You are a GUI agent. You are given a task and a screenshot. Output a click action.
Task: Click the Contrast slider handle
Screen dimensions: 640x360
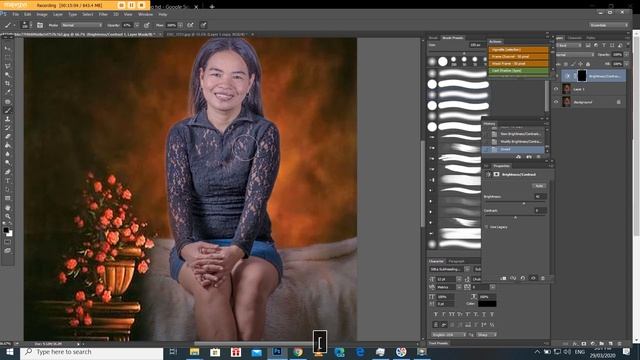(515, 218)
